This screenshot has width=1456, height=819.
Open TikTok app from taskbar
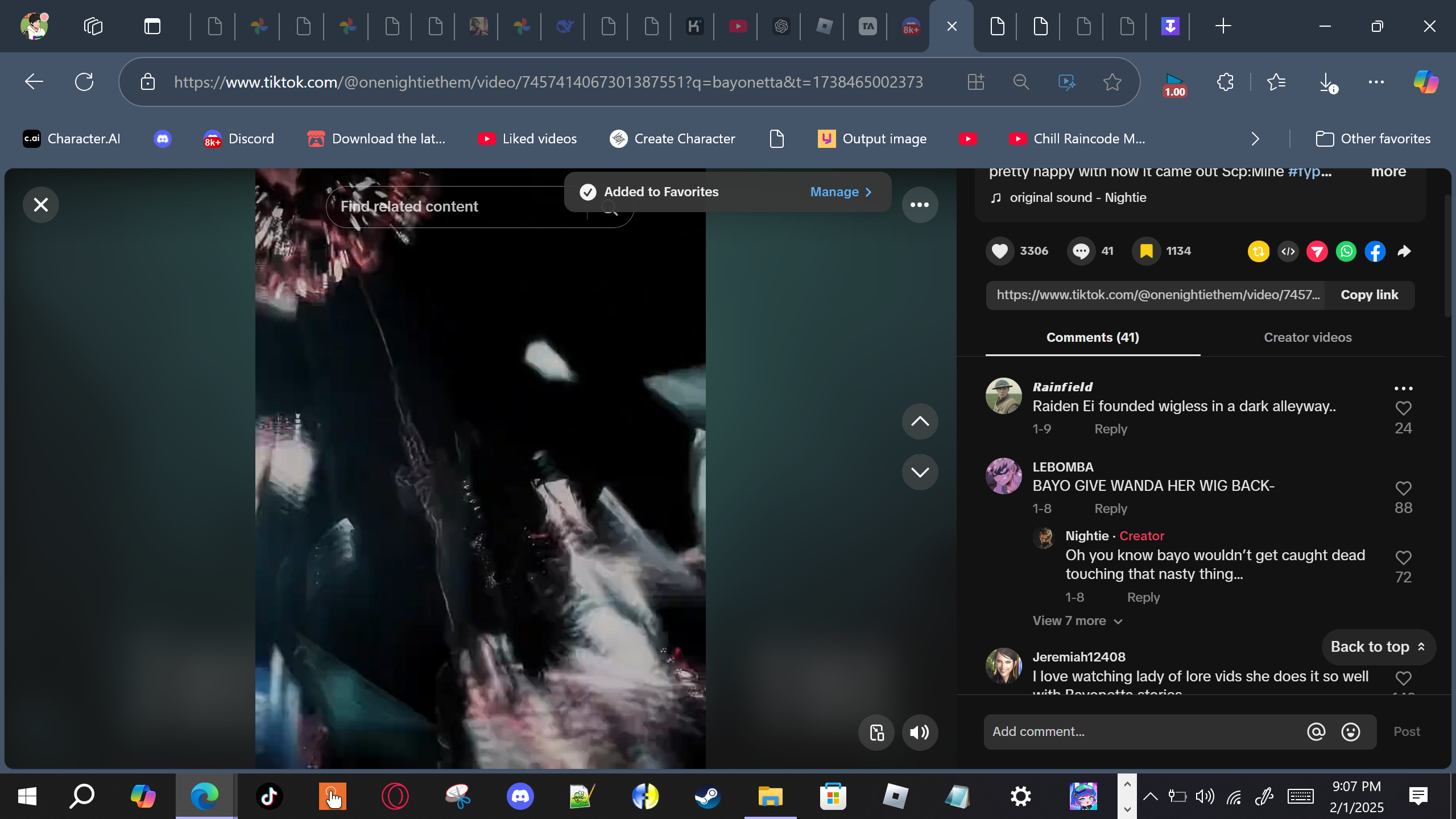269,796
